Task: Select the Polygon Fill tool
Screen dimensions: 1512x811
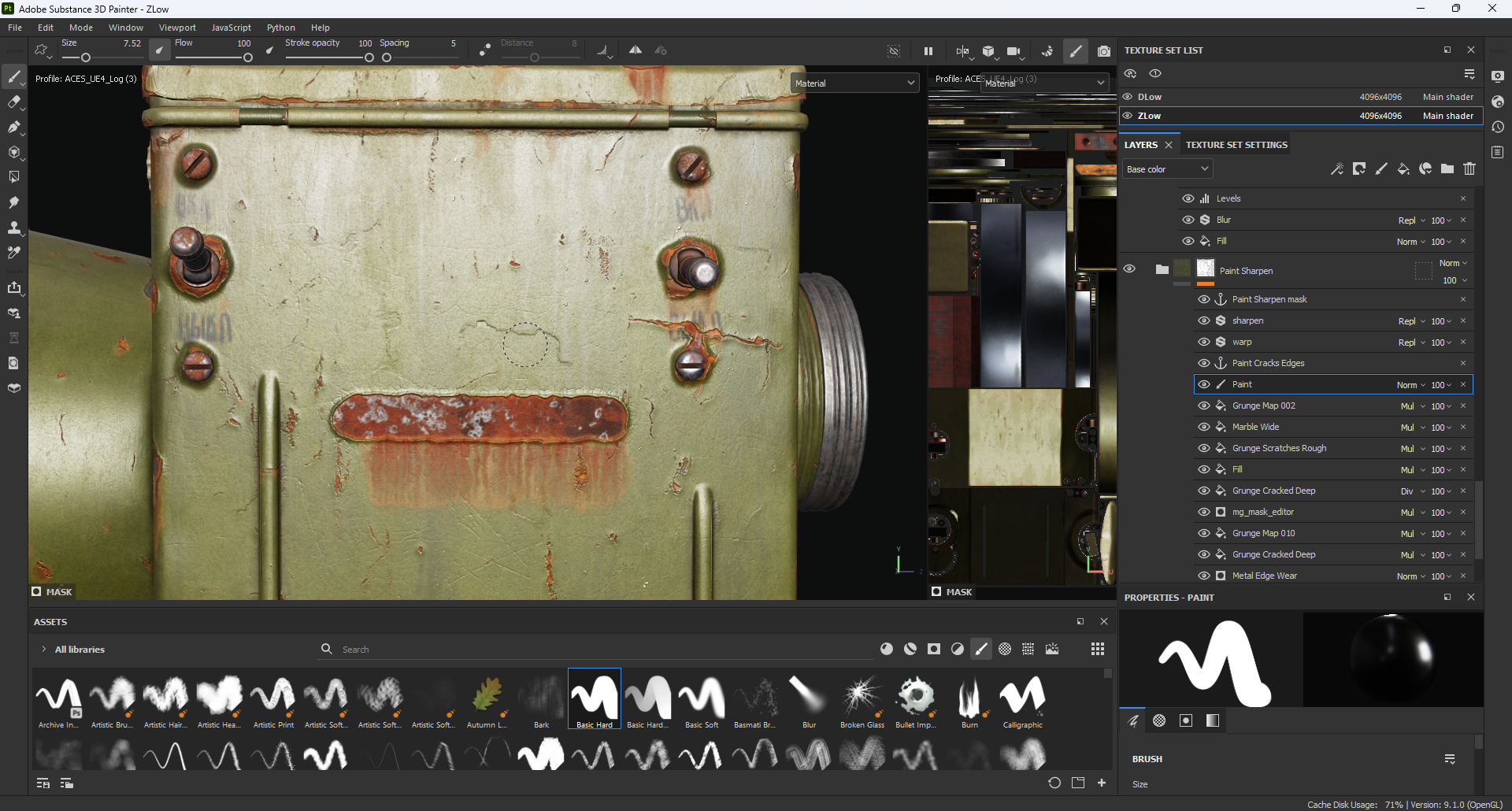Action: [13, 152]
